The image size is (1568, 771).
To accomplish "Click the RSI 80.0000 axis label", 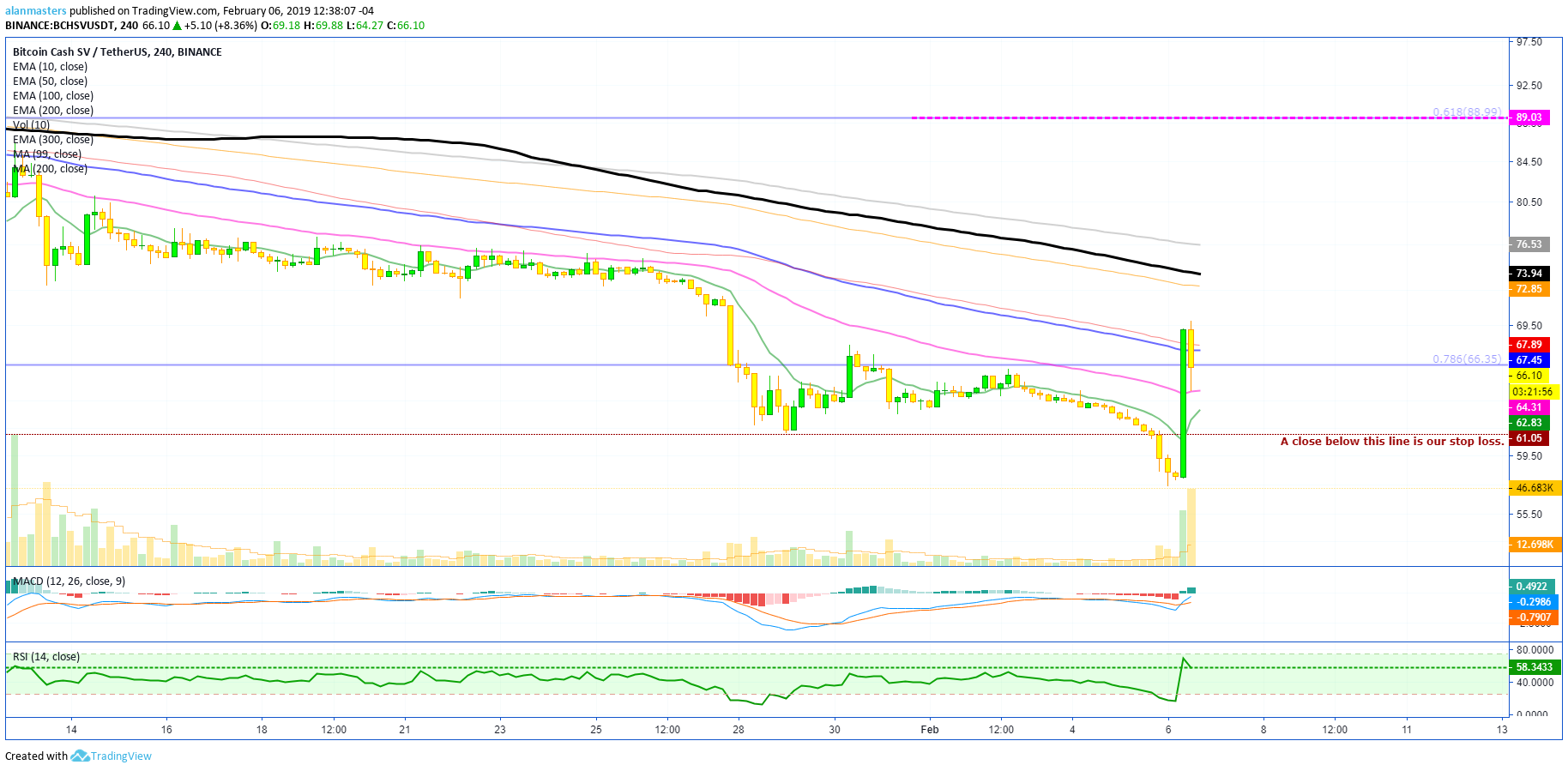I will (1535, 650).
